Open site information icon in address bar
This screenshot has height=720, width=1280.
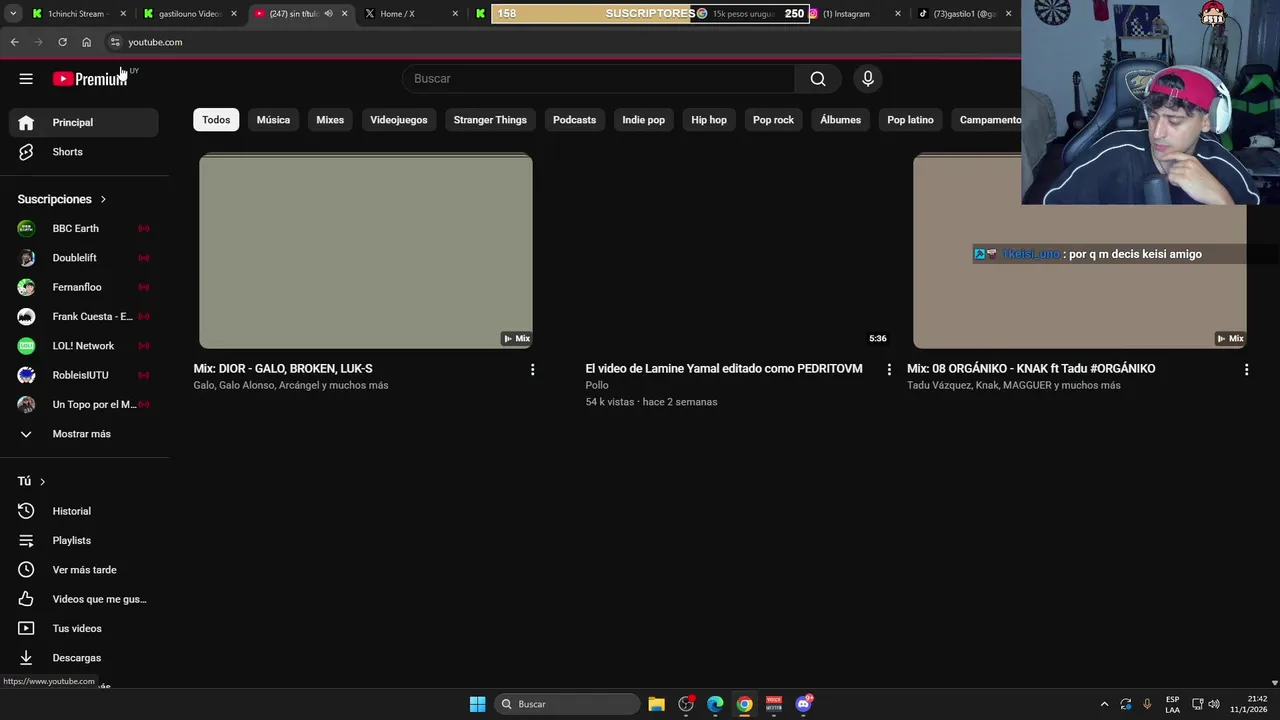tap(115, 42)
